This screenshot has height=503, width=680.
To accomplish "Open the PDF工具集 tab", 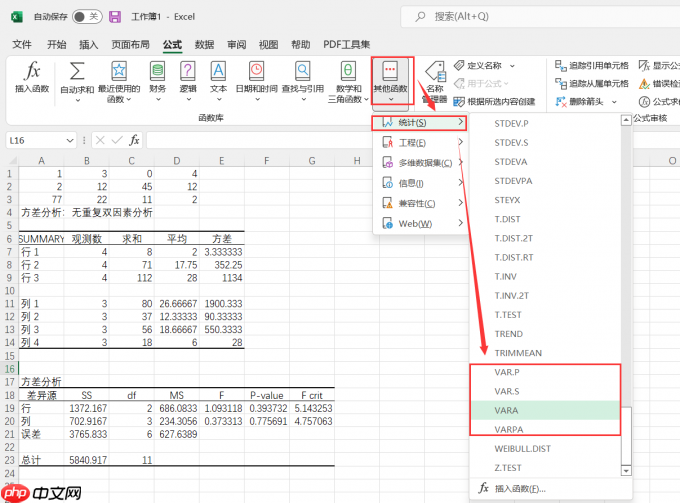I will pyautogui.click(x=347, y=44).
